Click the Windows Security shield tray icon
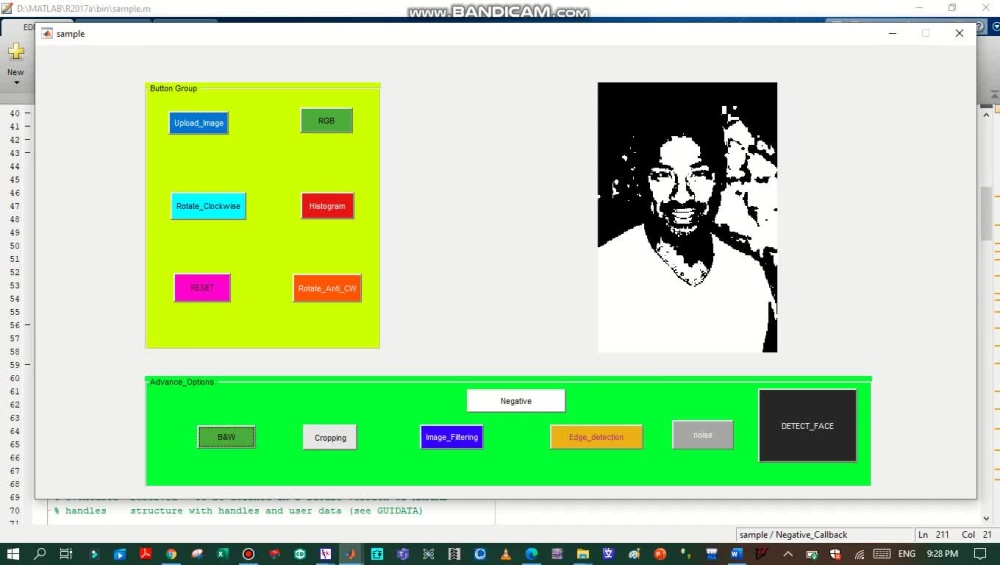 click(835, 554)
